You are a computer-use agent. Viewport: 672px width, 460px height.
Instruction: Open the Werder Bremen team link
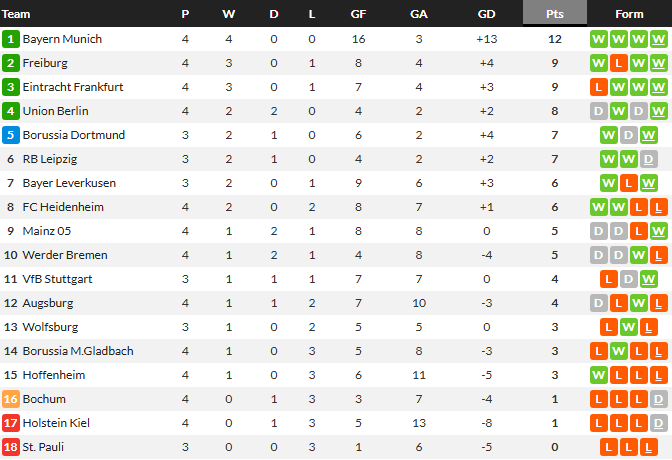click(65, 255)
